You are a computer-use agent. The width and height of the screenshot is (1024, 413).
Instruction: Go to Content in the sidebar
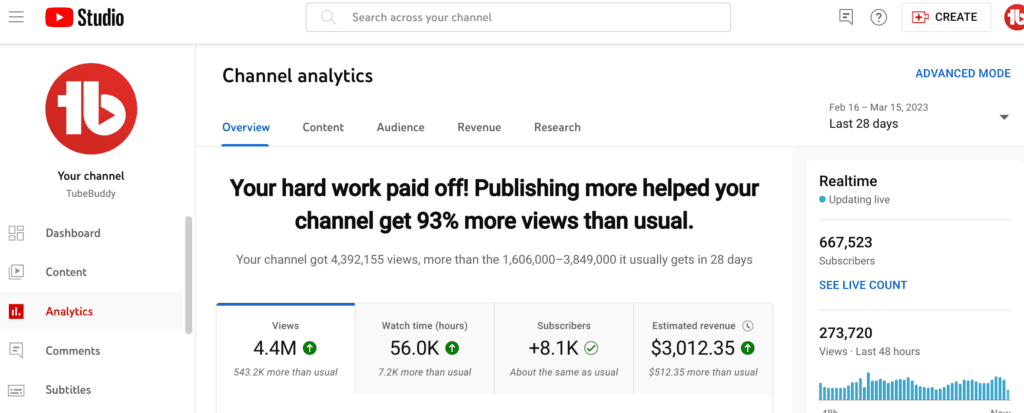point(66,272)
